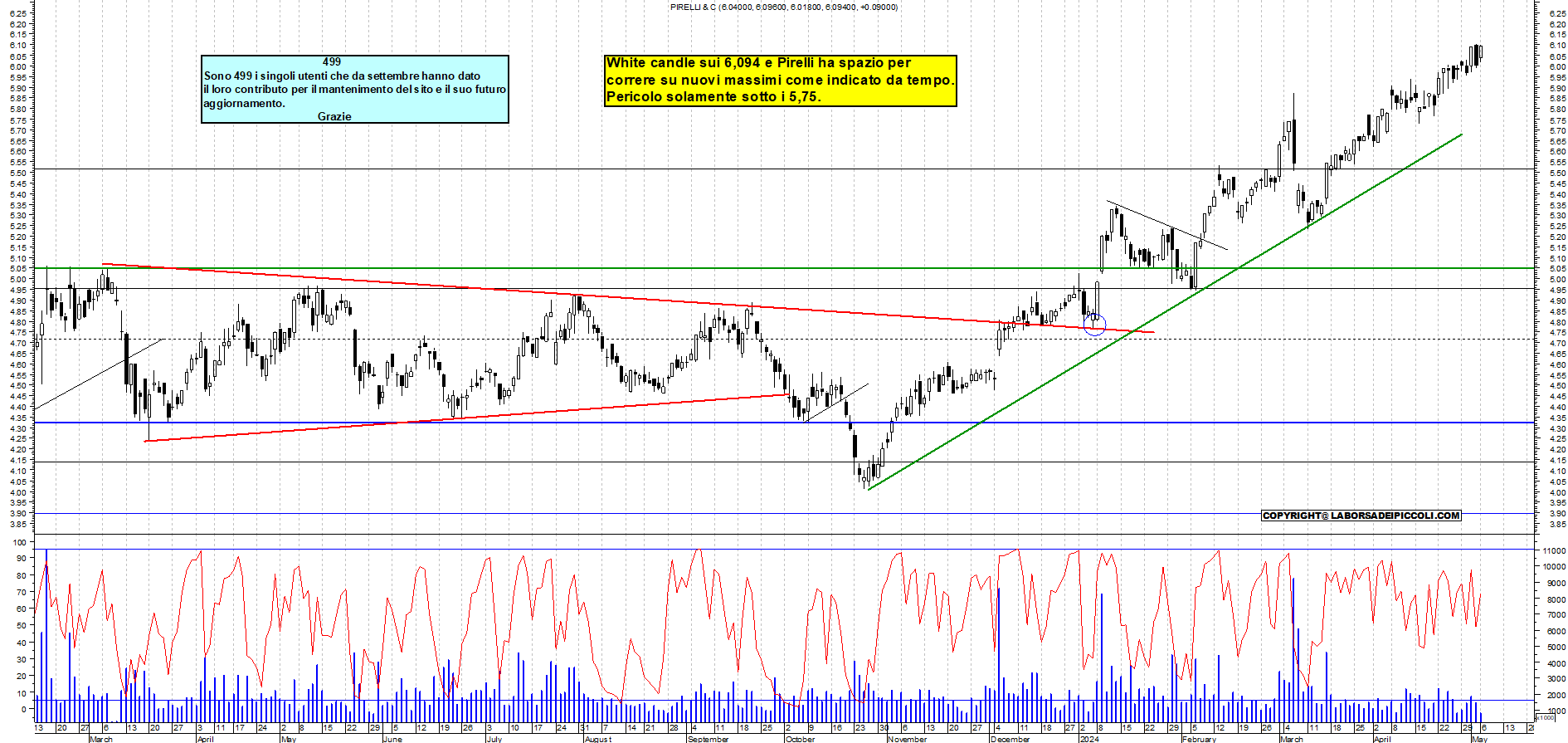This screenshot has height=743, width=1568.
Task: Select 'Sono 499 i singoli utenti' sentence
Action: 342,76
